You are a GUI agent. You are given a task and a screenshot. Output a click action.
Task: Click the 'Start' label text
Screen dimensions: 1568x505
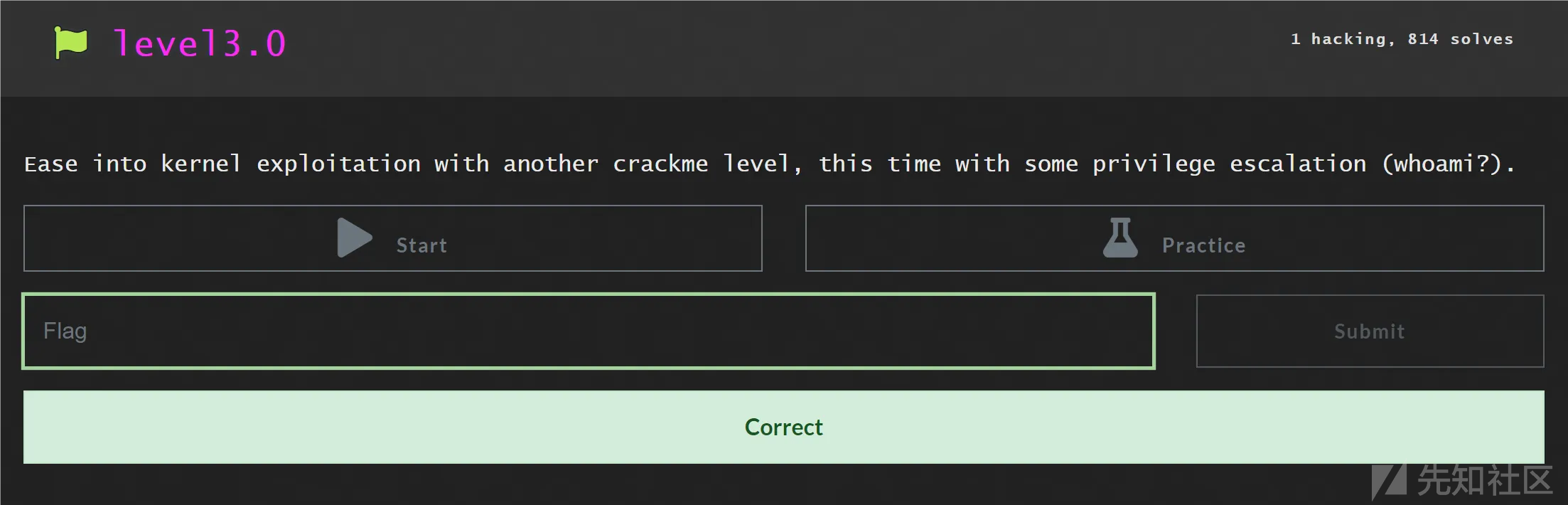click(x=421, y=245)
